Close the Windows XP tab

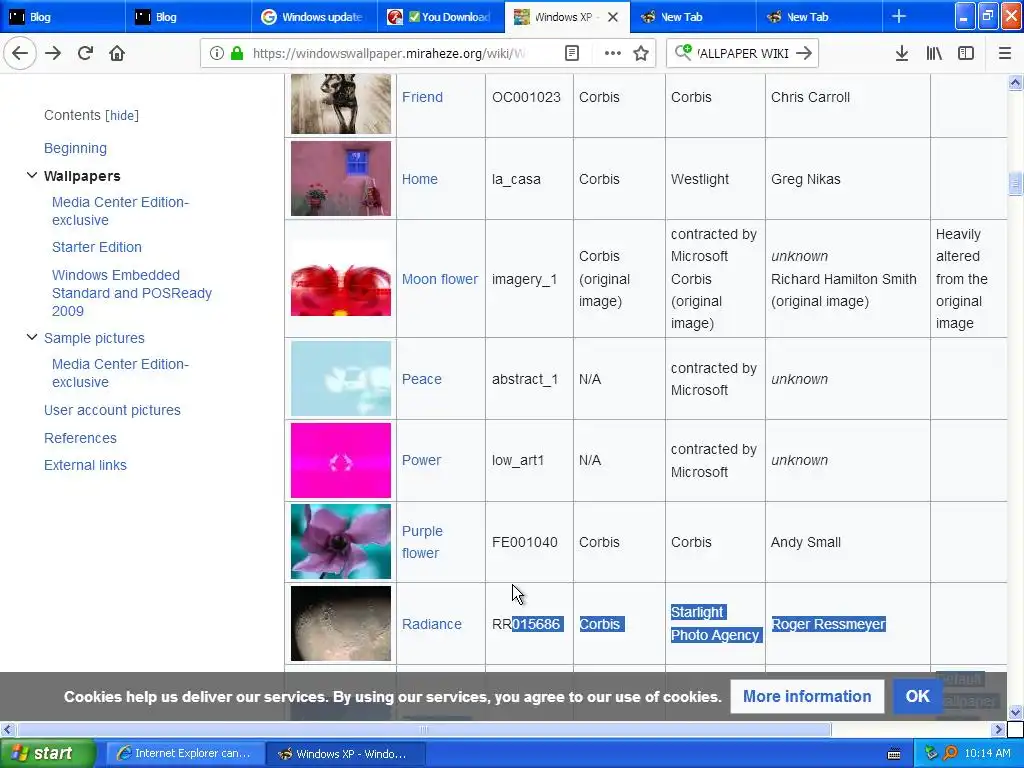tap(613, 17)
